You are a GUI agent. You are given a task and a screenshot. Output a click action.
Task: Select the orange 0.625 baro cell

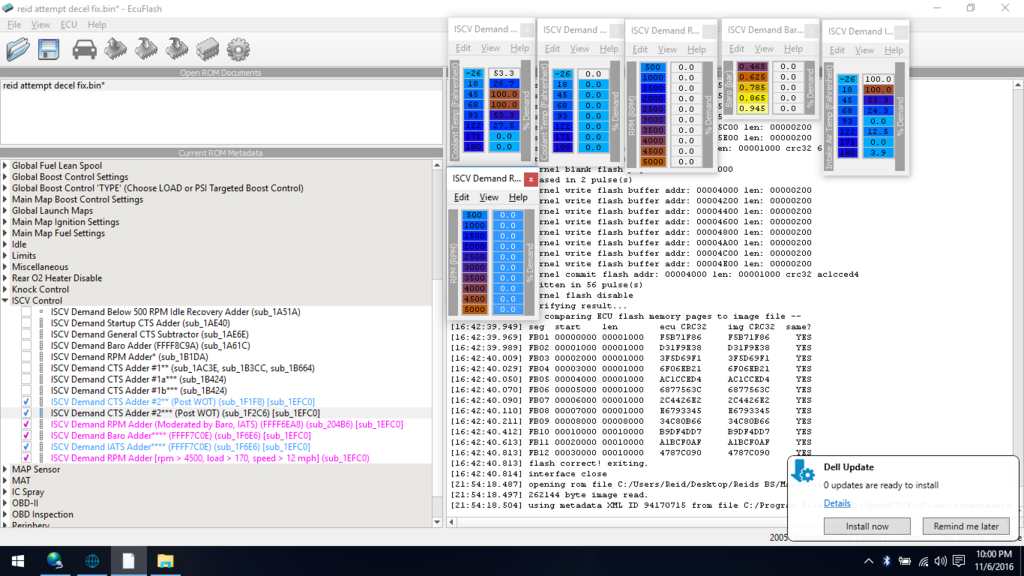[x=752, y=77]
